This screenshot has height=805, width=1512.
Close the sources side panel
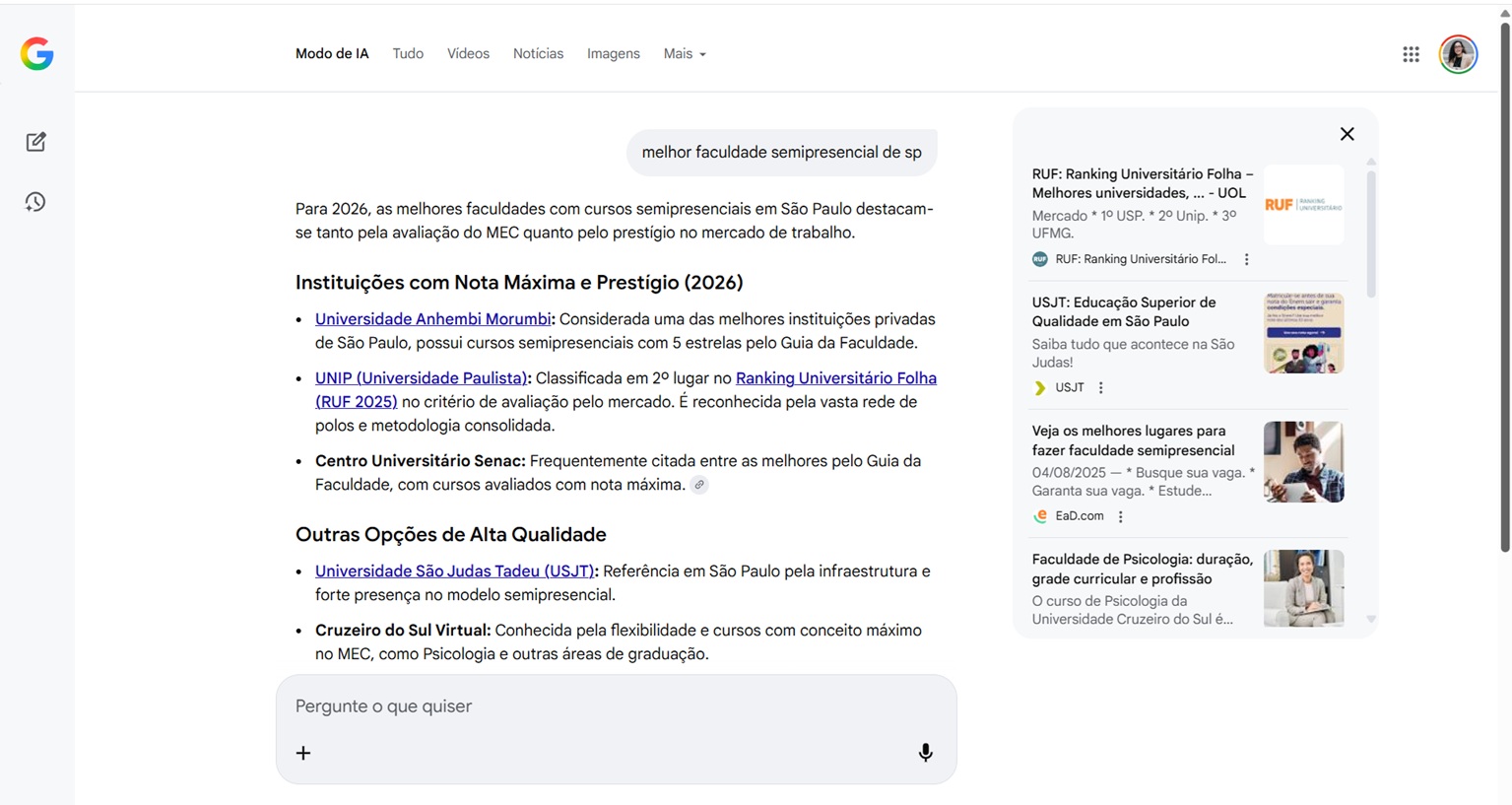[1347, 133]
